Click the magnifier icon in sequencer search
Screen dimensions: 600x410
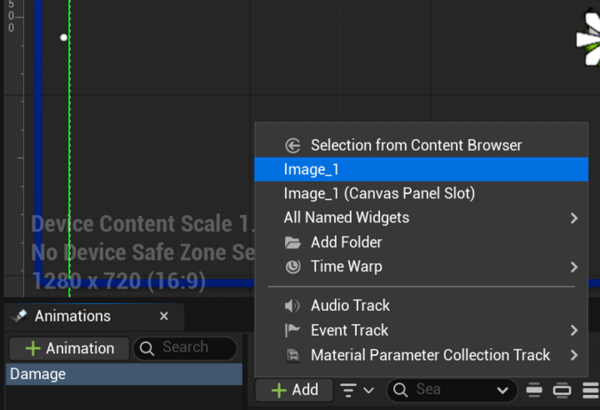[x=400, y=390]
